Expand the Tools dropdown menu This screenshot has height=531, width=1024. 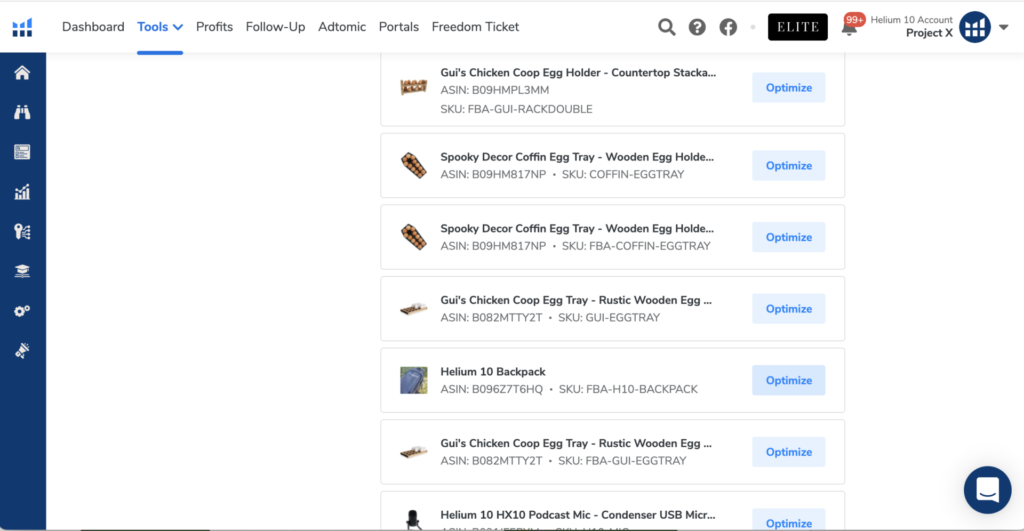coord(160,27)
